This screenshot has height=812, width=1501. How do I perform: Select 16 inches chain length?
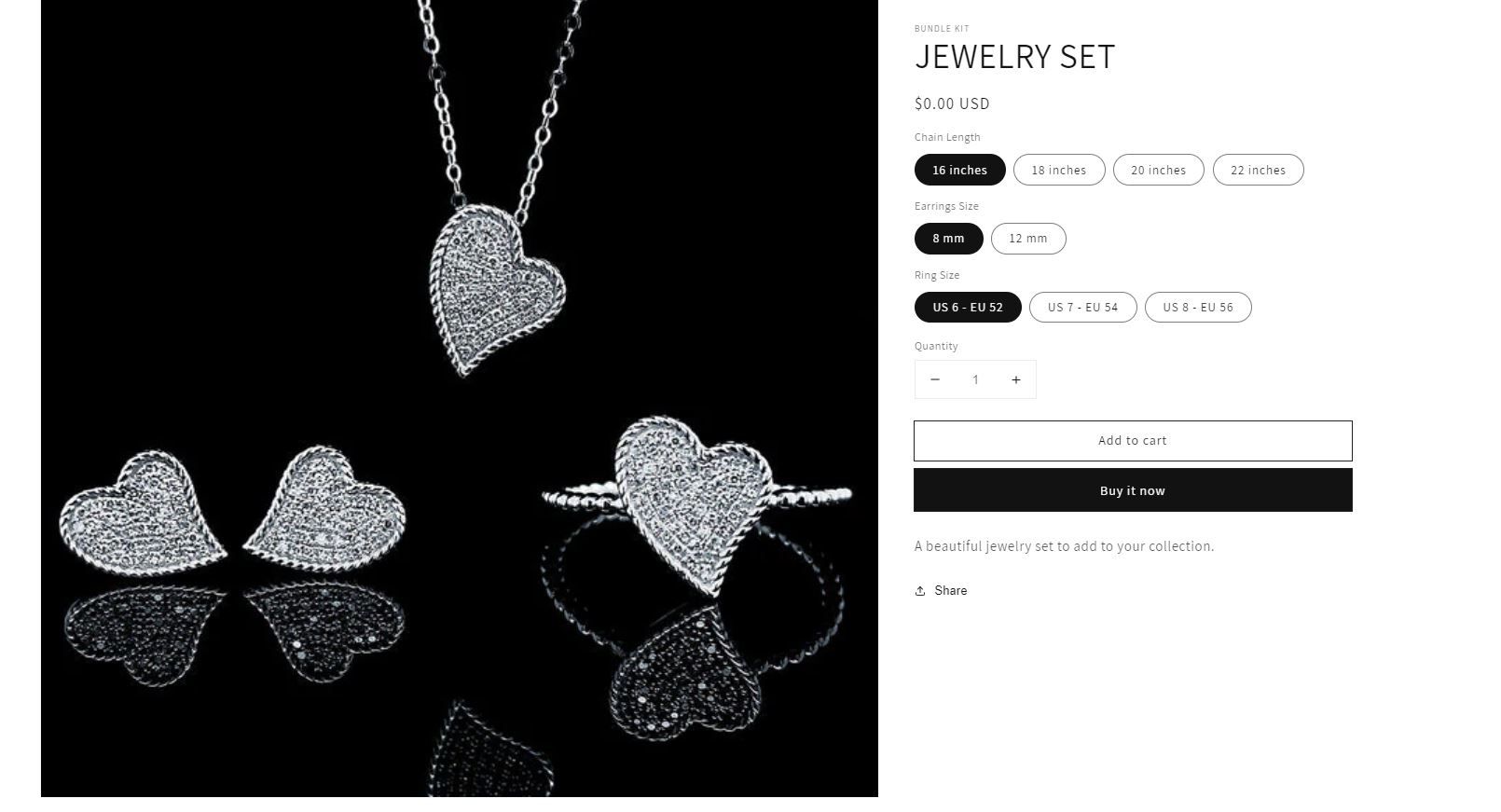coord(959,170)
